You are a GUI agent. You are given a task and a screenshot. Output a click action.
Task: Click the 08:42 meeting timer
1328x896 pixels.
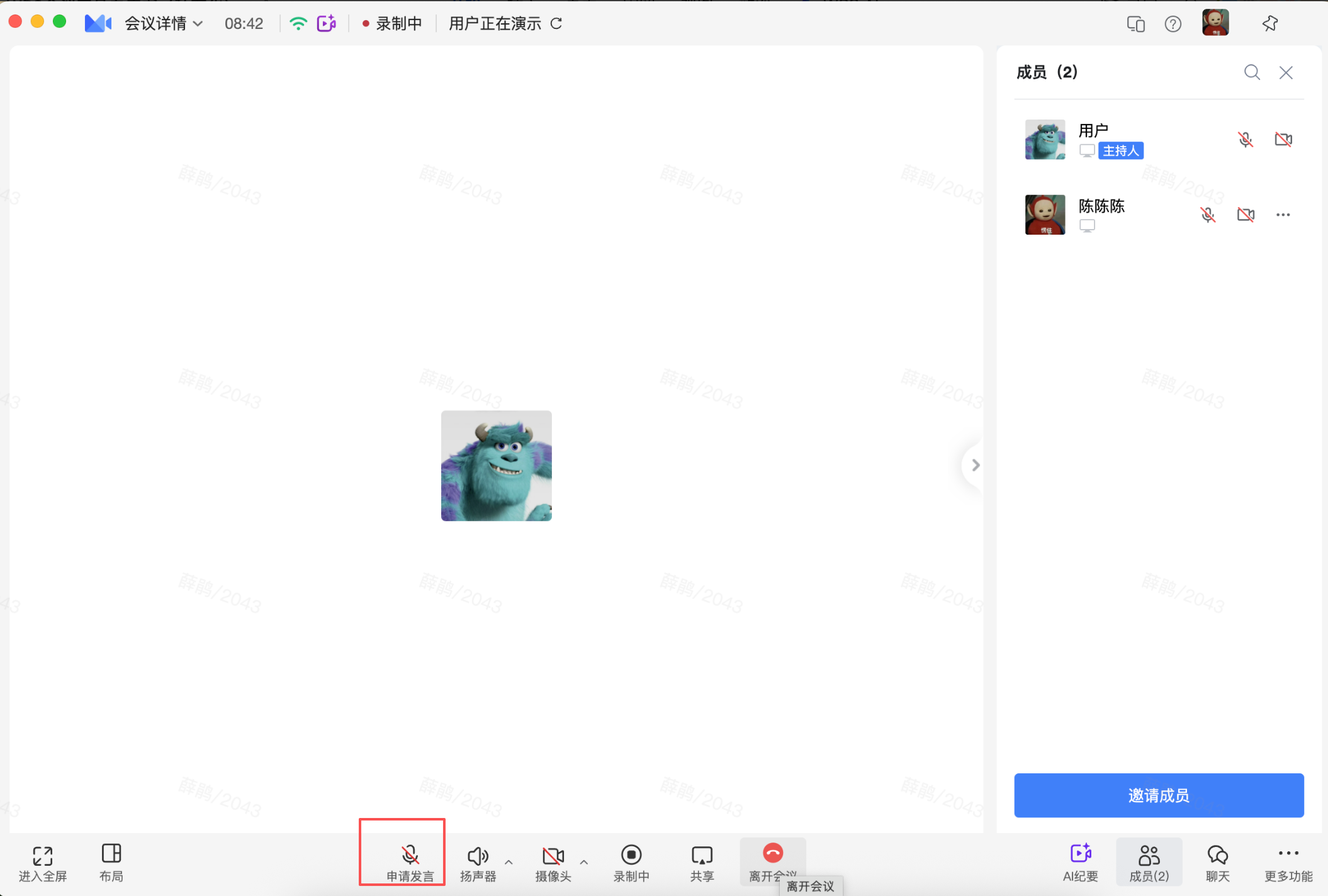244,24
